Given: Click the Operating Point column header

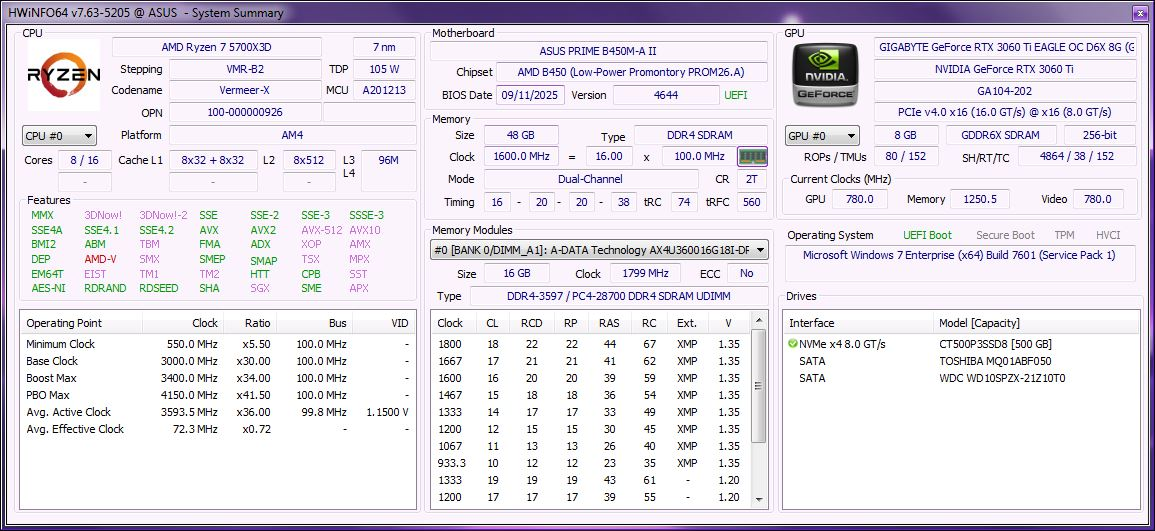Looking at the screenshot, I should coord(81,323).
